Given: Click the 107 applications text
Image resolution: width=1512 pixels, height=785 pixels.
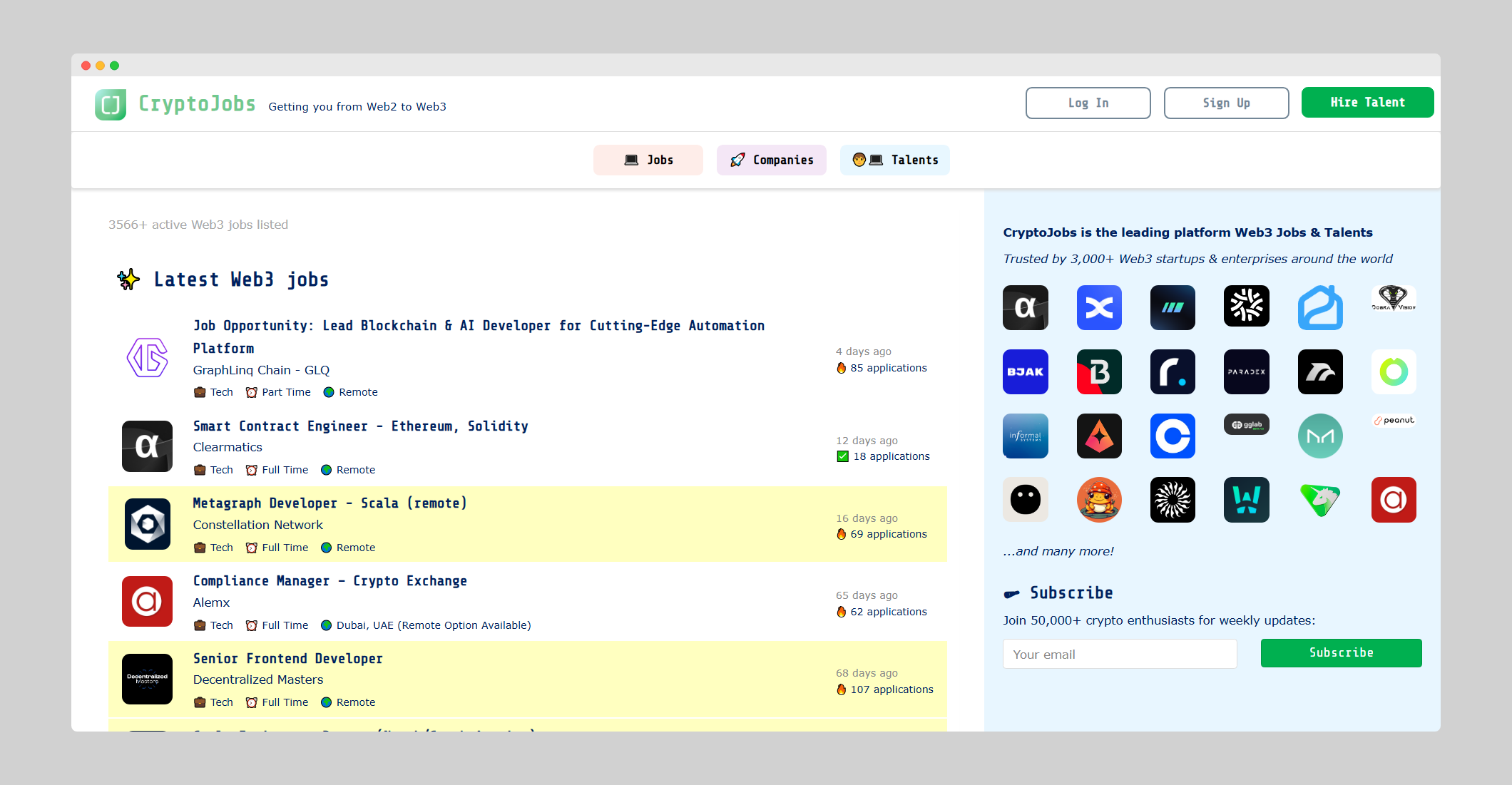Looking at the screenshot, I should [885, 689].
